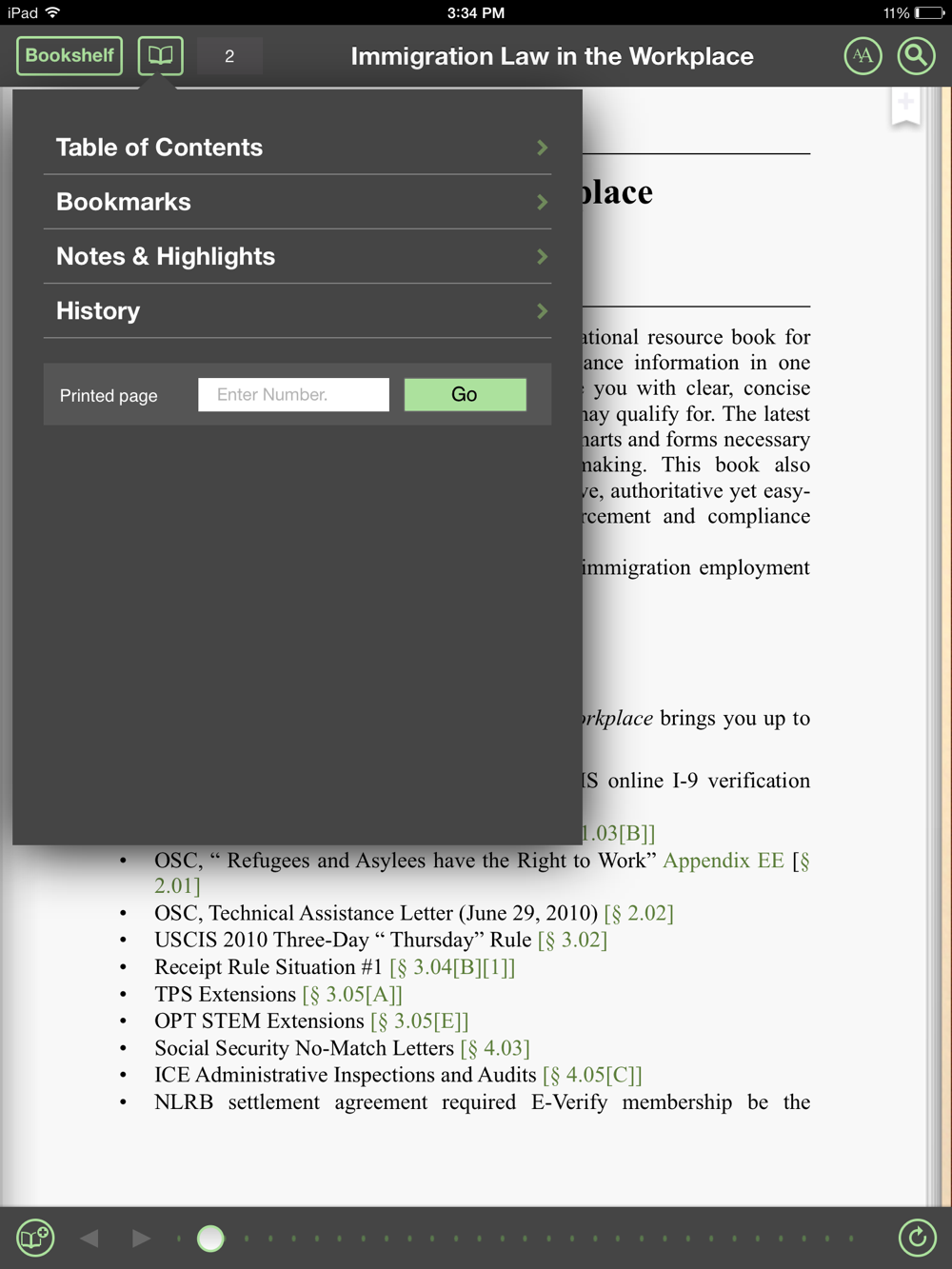
Task: Follow the § 4.05[C] link
Action: [592, 1075]
